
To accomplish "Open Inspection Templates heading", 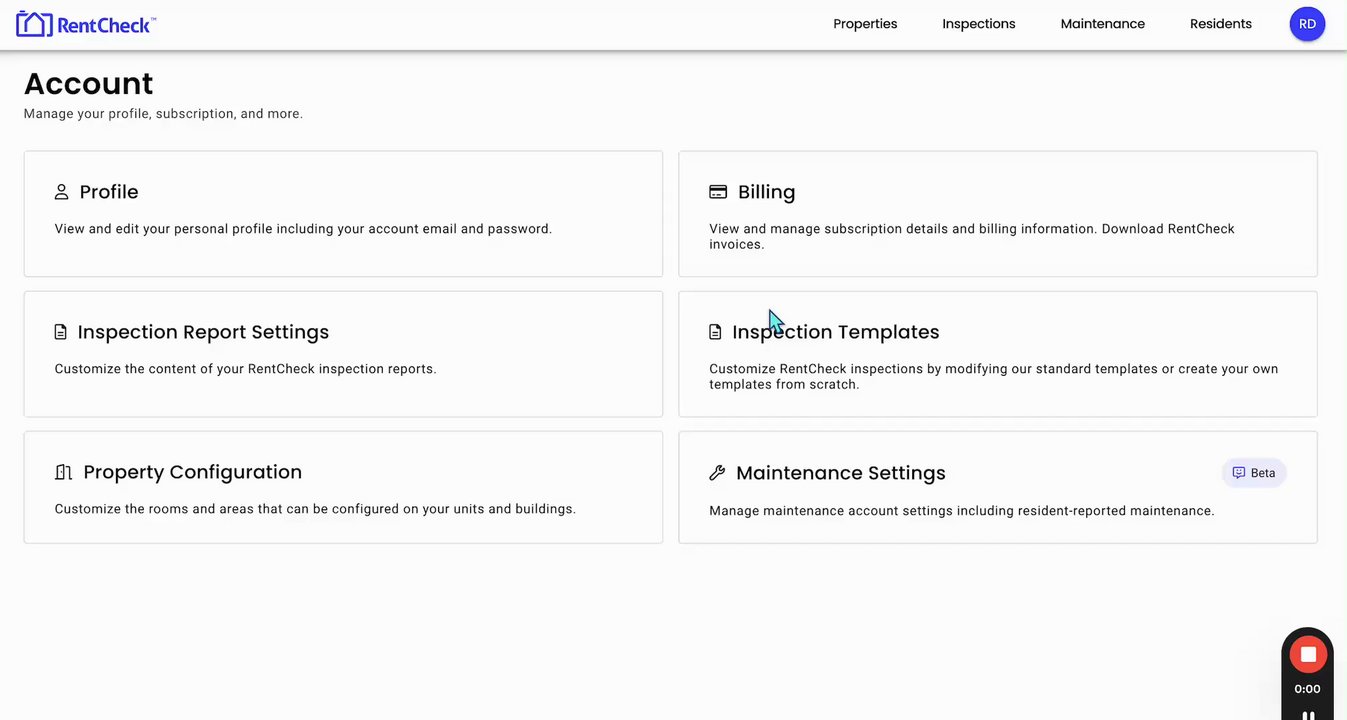I will 835,332.
